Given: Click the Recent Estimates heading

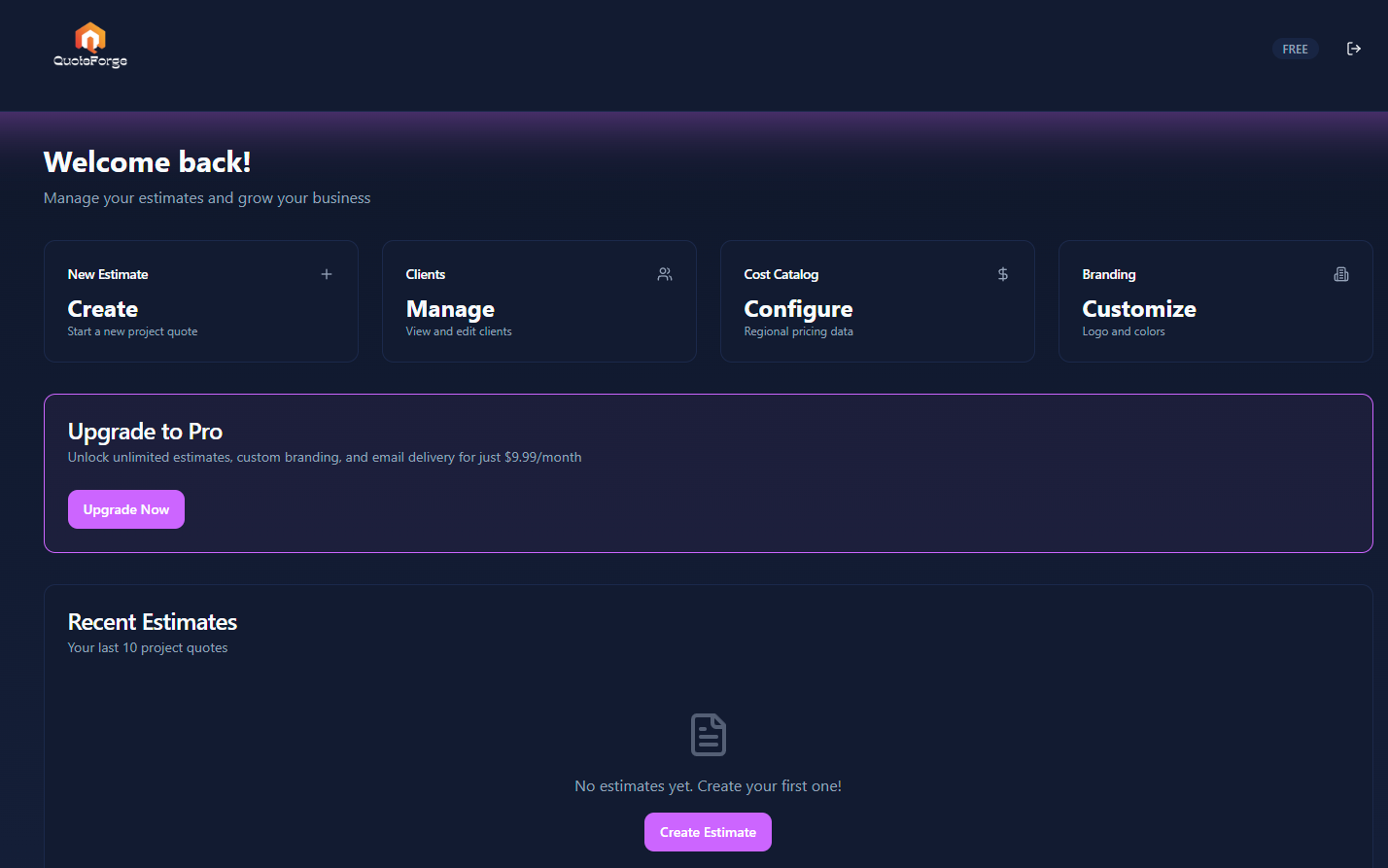Looking at the screenshot, I should pyautogui.click(x=152, y=622).
